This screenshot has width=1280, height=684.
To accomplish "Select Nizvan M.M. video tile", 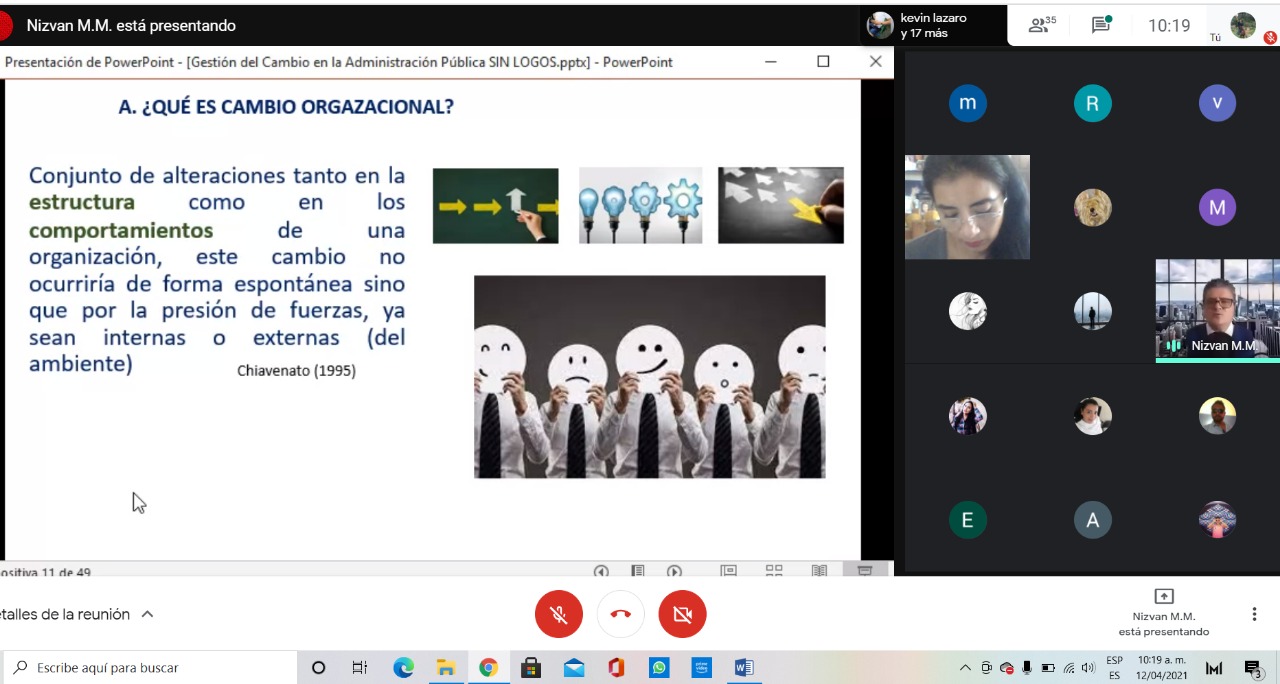I will tap(1217, 310).
